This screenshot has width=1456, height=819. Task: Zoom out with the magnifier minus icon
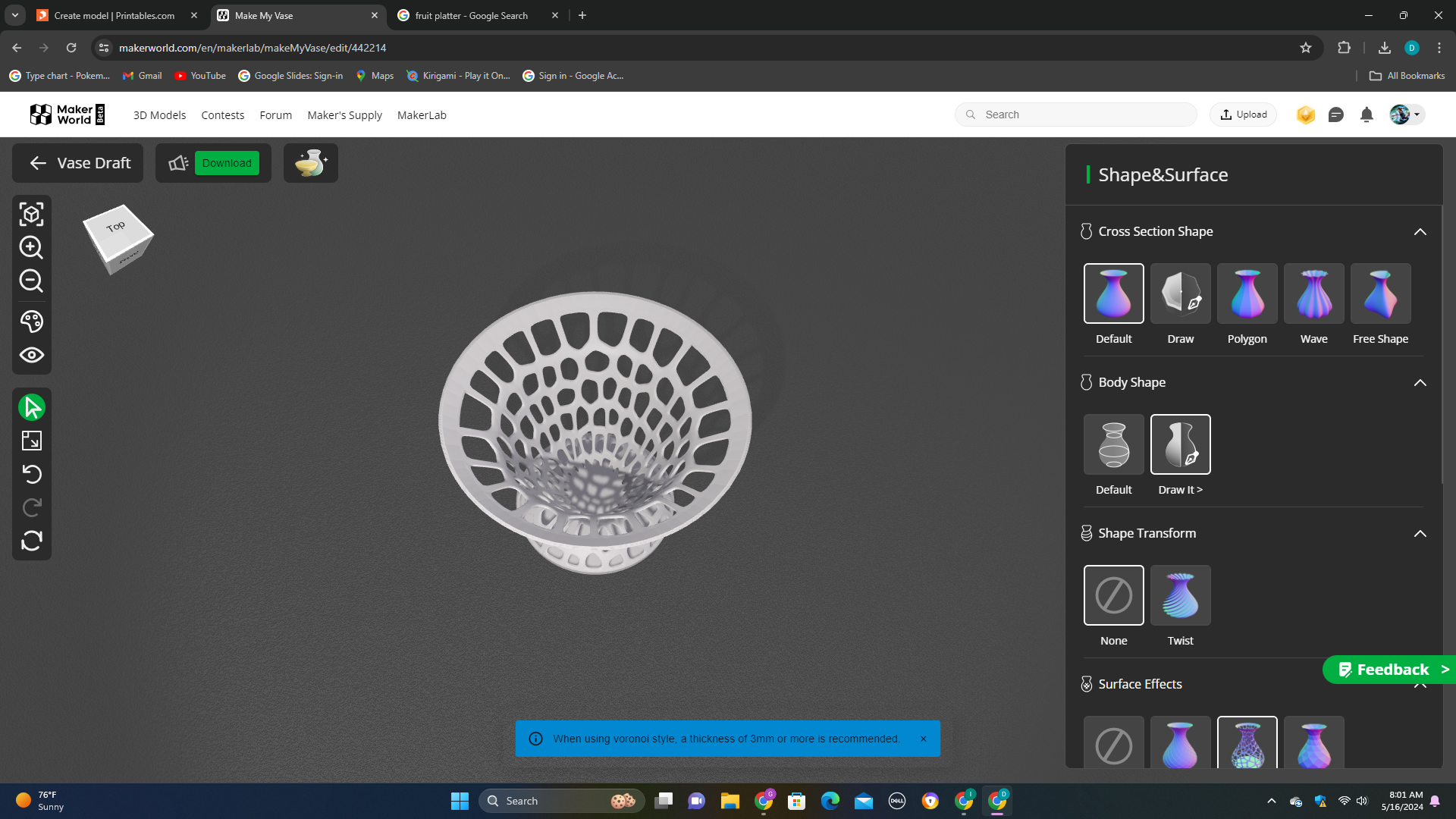pyautogui.click(x=31, y=281)
